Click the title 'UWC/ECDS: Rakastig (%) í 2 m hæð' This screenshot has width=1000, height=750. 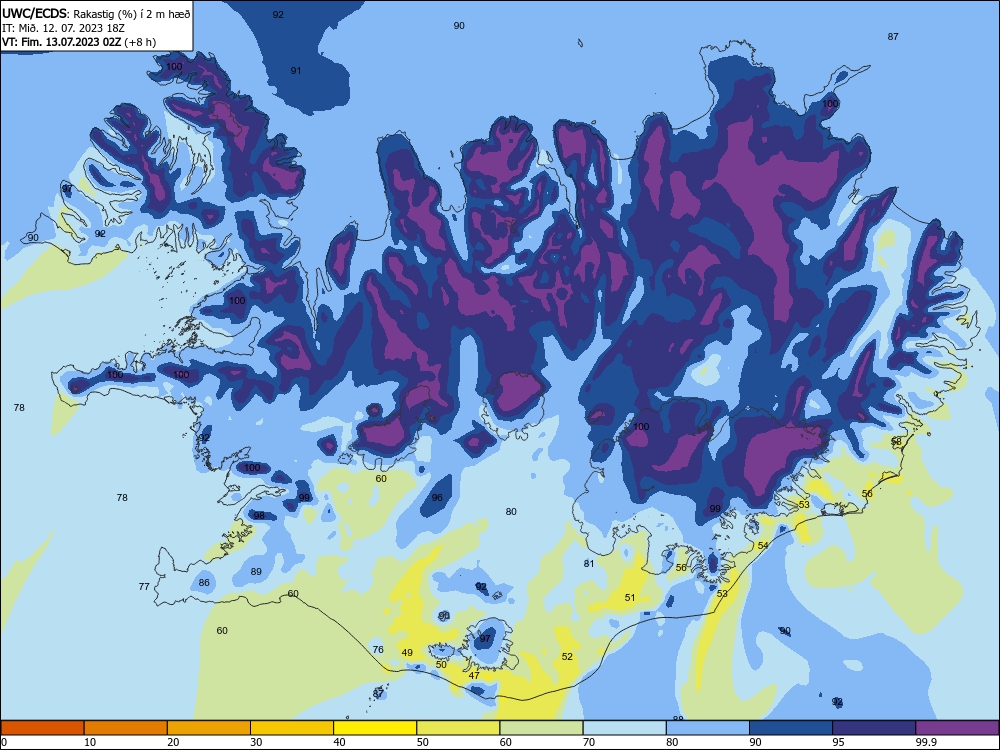[96, 13]
